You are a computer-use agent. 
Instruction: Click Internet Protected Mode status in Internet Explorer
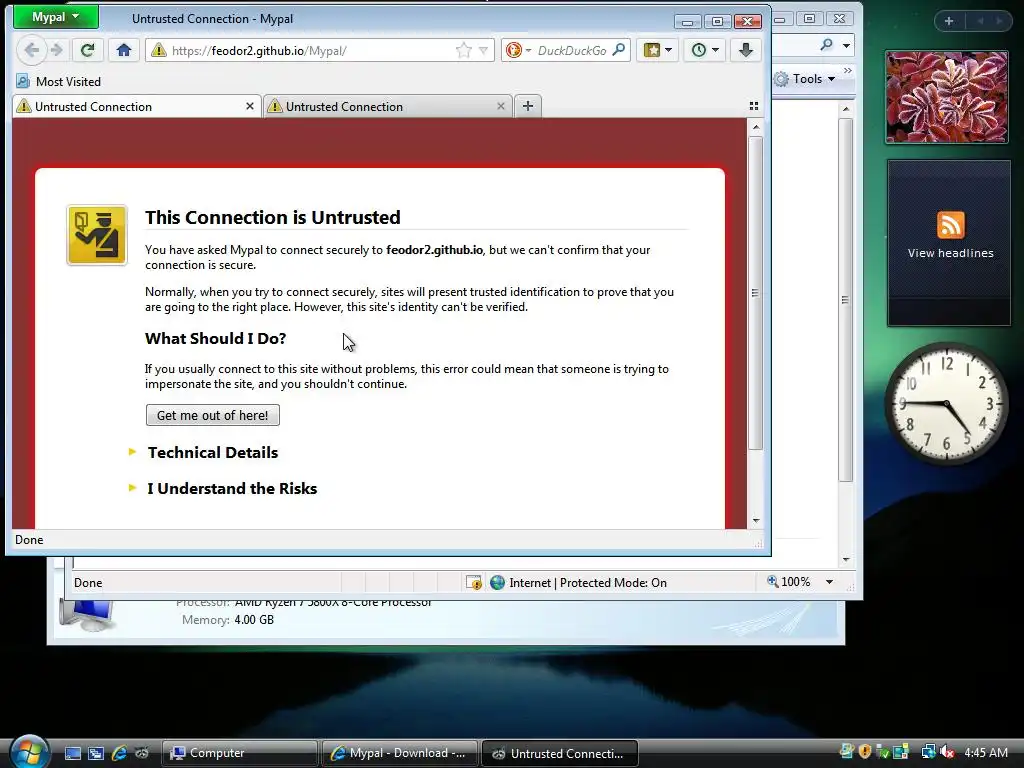[579, 583]
